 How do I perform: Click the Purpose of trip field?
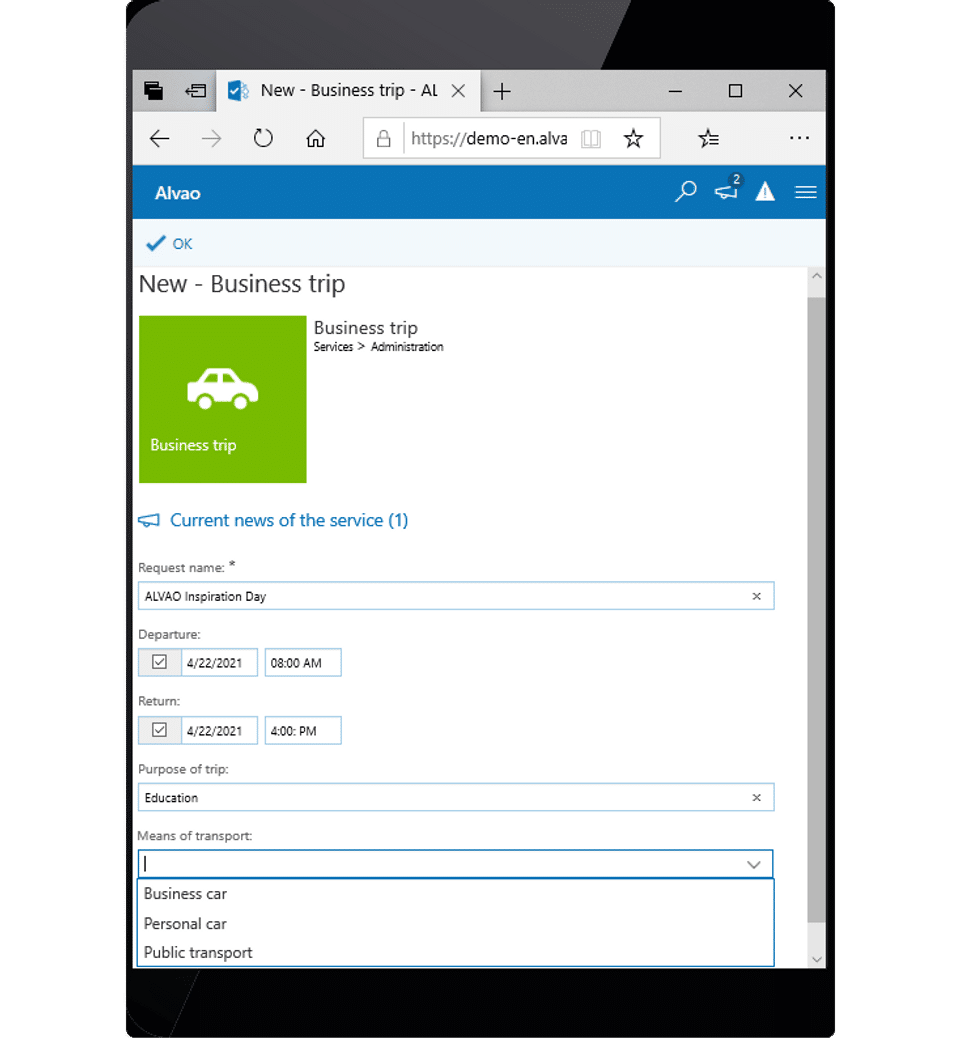(456, 797)
